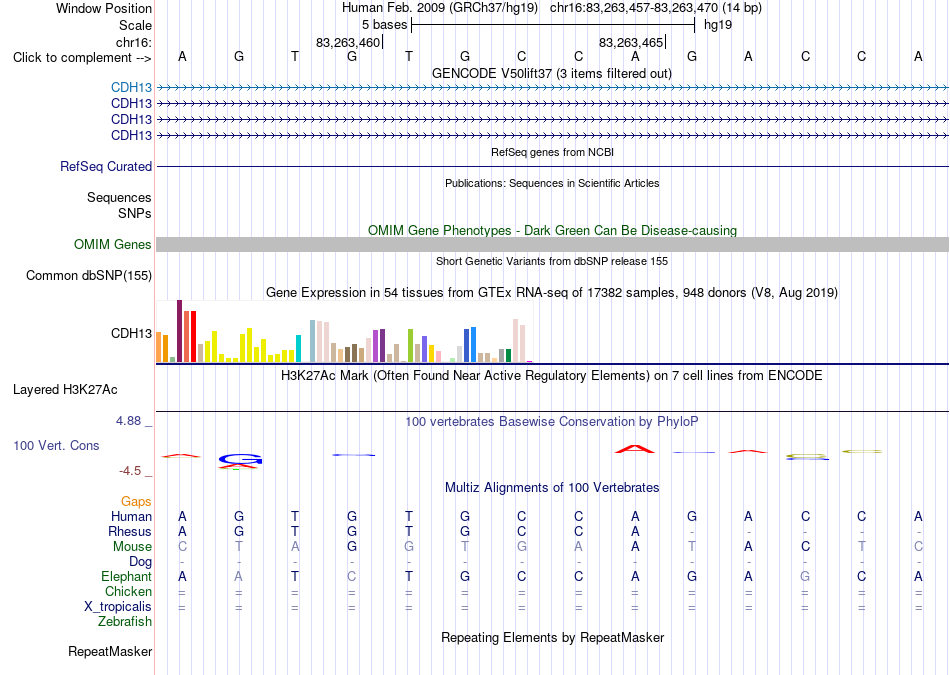Click the Common dbSNP(155) label
The height and width of the screenshot is (675, 950).
pos(88,276)
